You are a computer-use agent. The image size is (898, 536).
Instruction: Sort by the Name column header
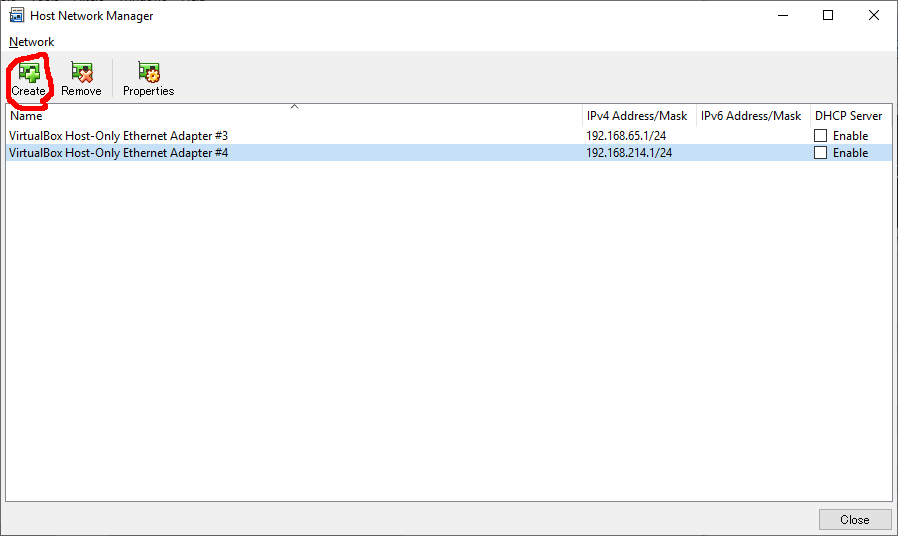pos(294,116)
